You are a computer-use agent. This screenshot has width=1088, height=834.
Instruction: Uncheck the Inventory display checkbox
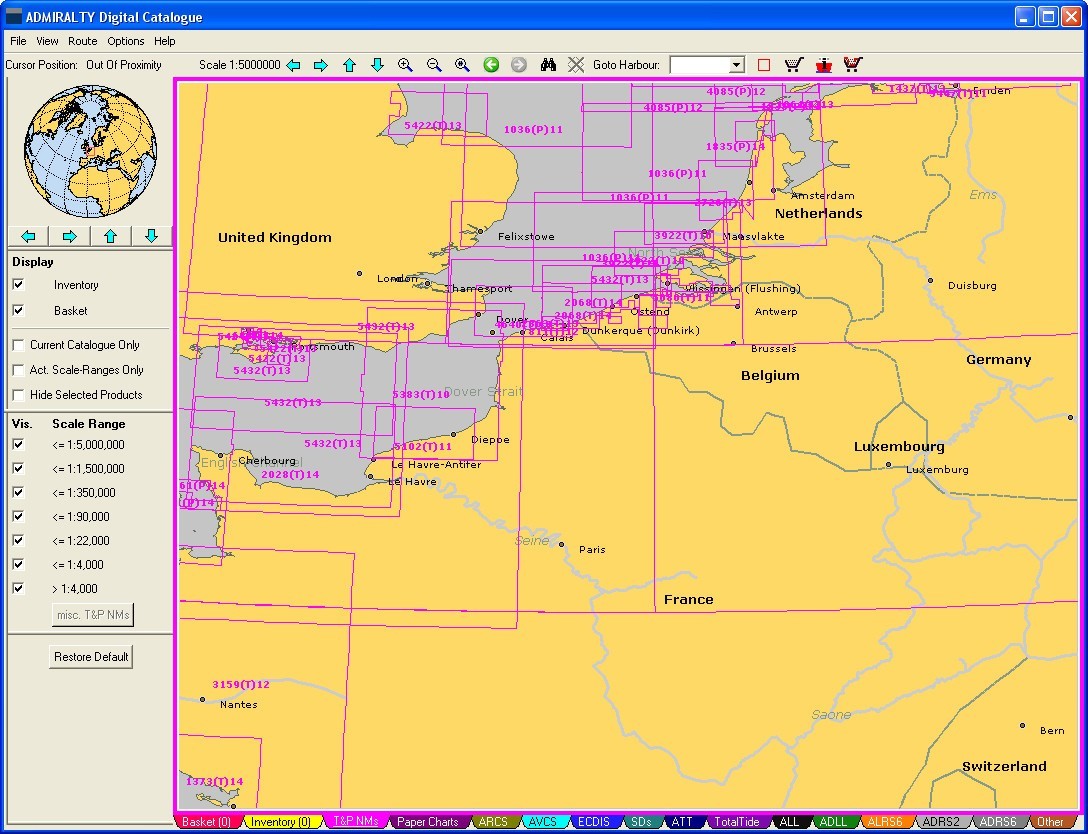click(19, 284)
